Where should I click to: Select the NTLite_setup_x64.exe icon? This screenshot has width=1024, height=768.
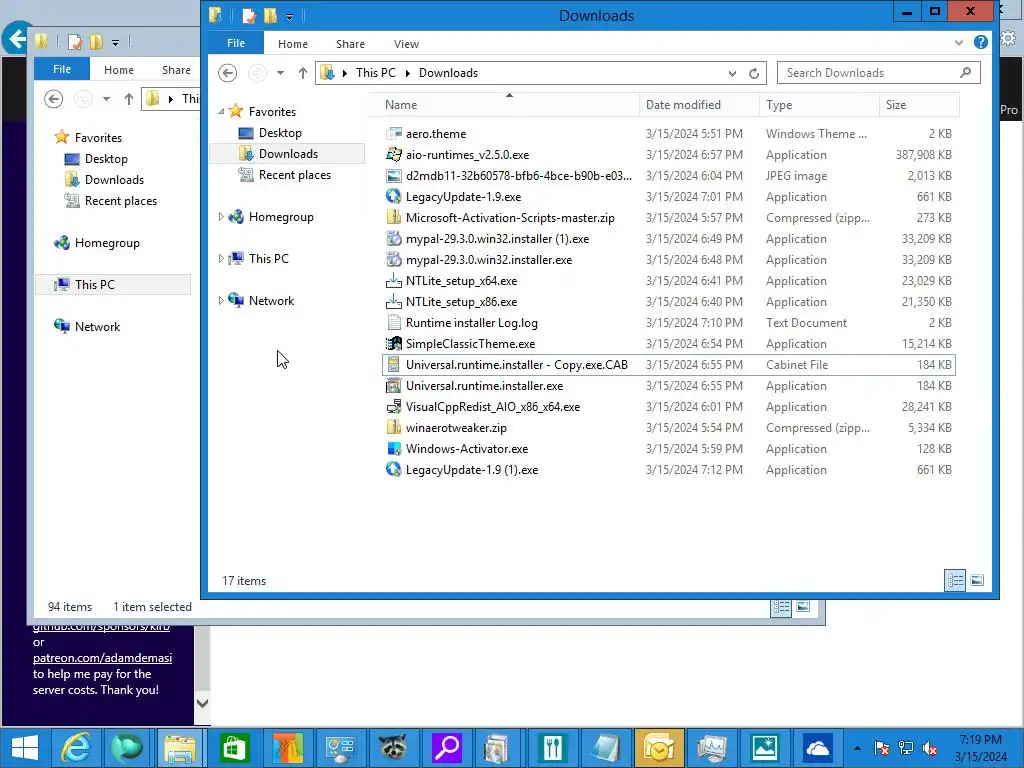pos(393,281)
